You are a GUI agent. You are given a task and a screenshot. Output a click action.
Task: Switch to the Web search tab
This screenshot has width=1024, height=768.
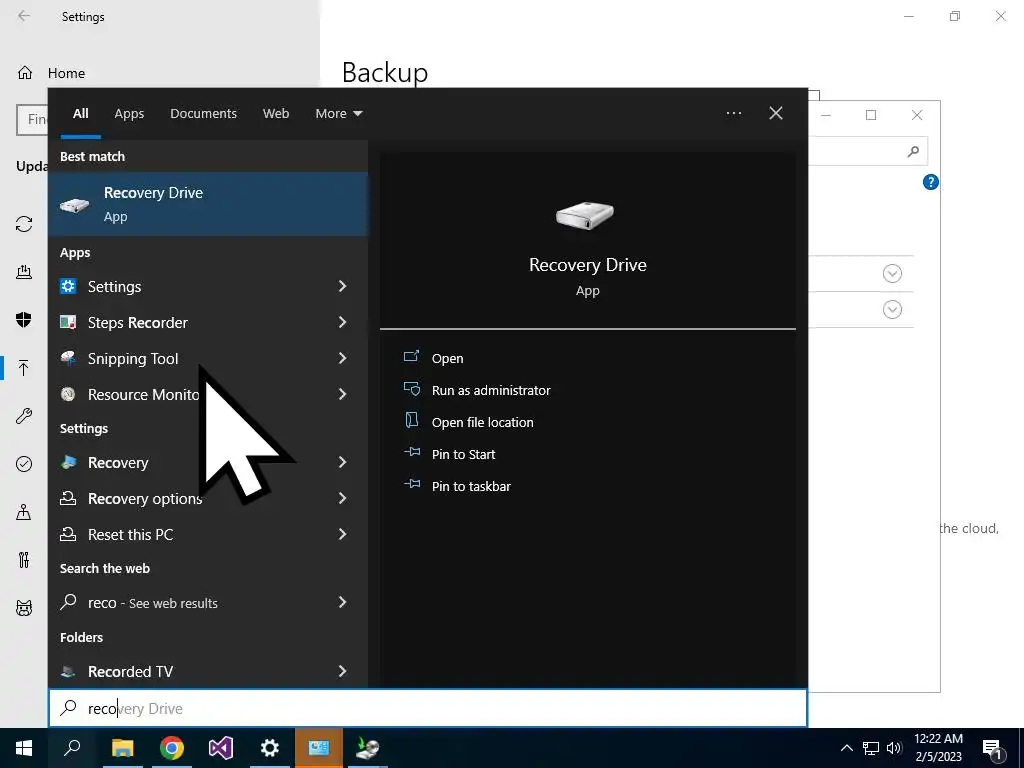(x=276, y=114)
